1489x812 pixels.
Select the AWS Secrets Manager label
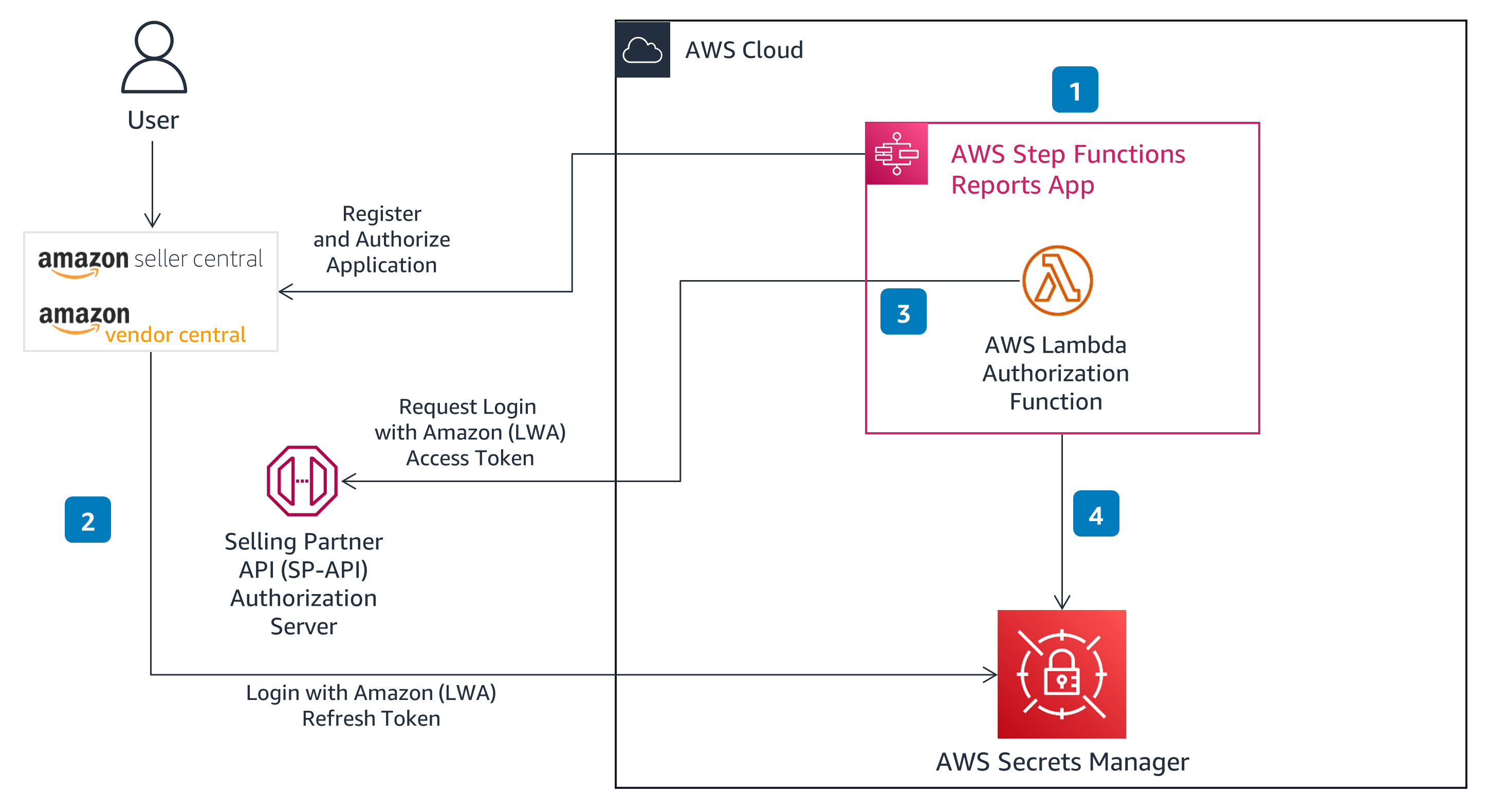1062,762
